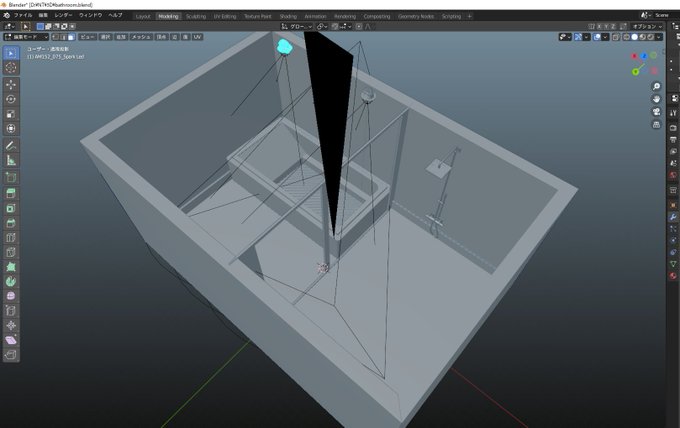
Task: Select the Move tool
Action: click(x=11, y=85)
